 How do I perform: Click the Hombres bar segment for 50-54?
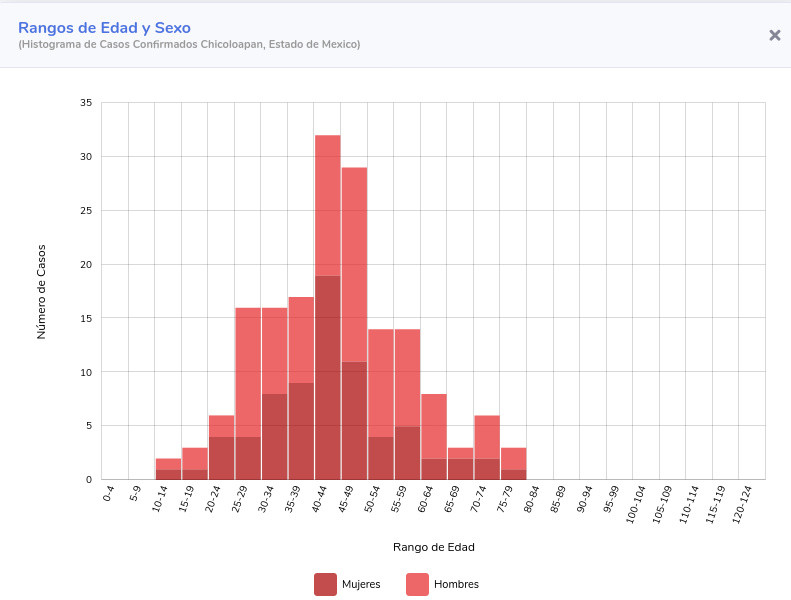pos(381,382)
